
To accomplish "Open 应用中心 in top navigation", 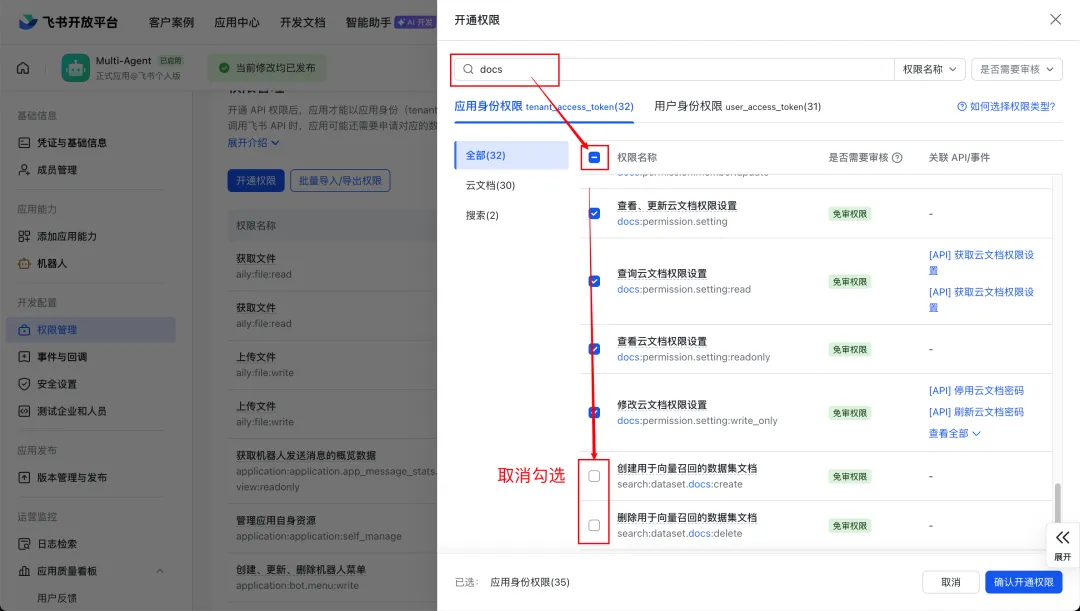I will (237, 23).
